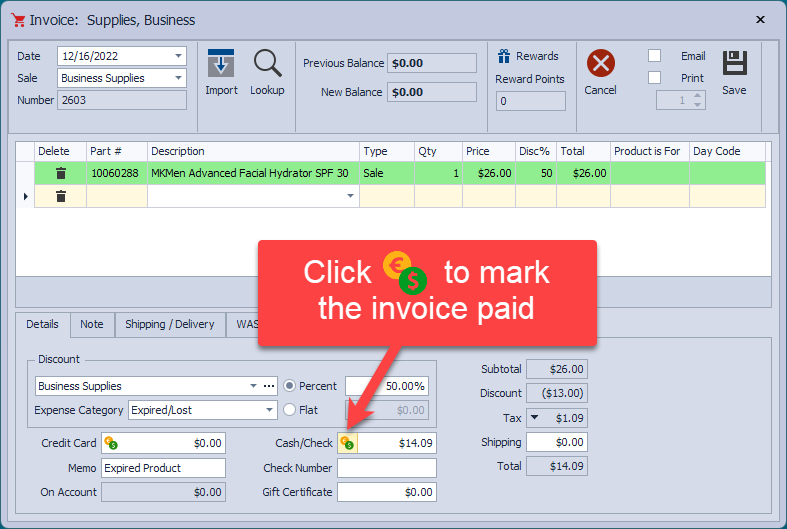Click the Shipping amount field

[557, 442]
